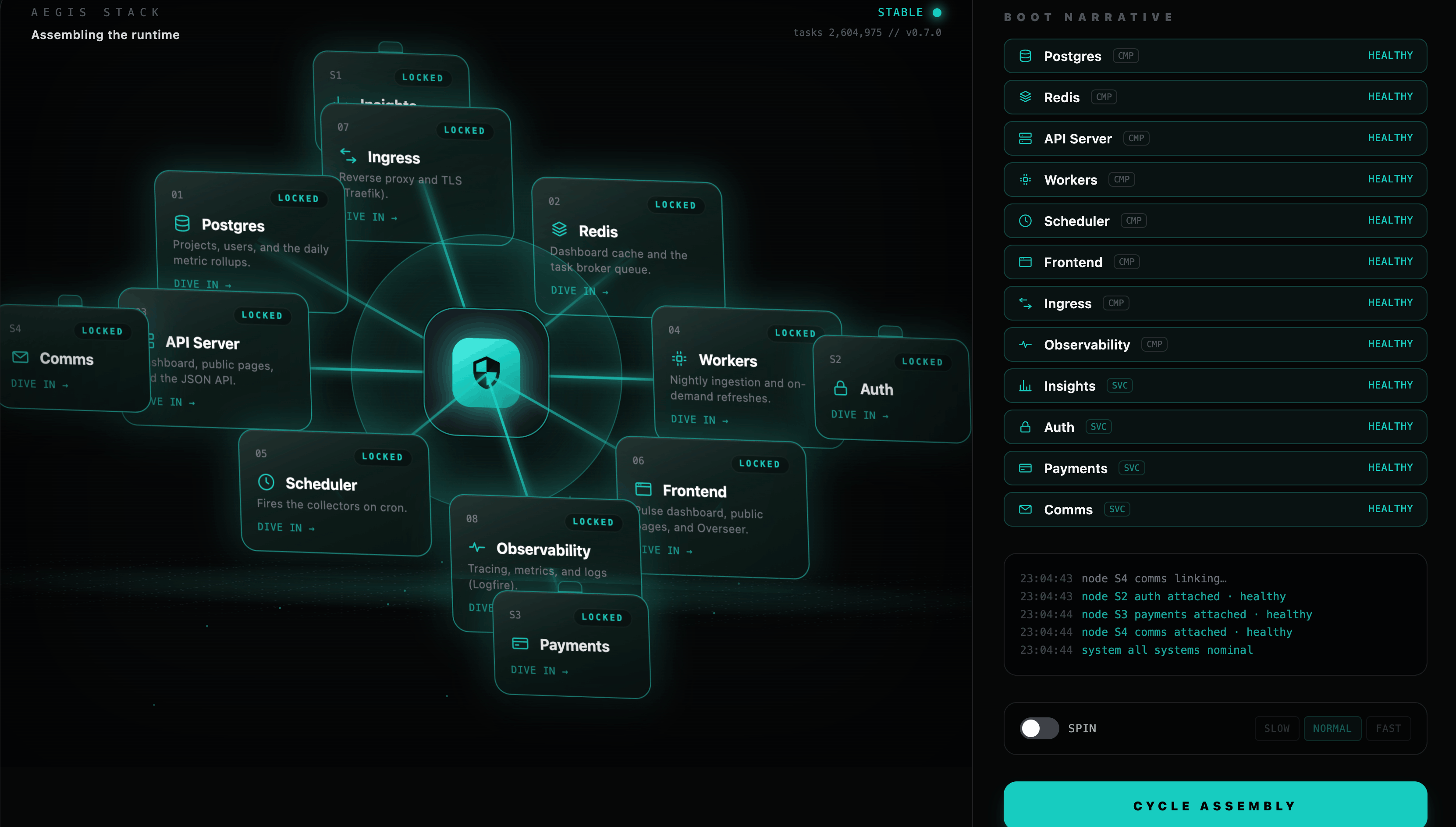Click the STABLE status indicator dot
1456x827 pixels.
pos(937,12)
